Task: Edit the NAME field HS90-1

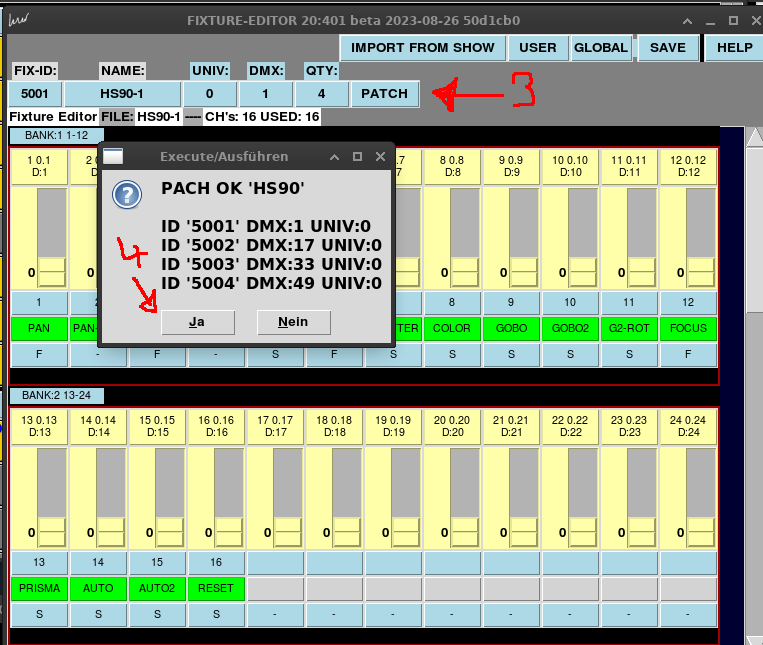Action: (122, 94)
